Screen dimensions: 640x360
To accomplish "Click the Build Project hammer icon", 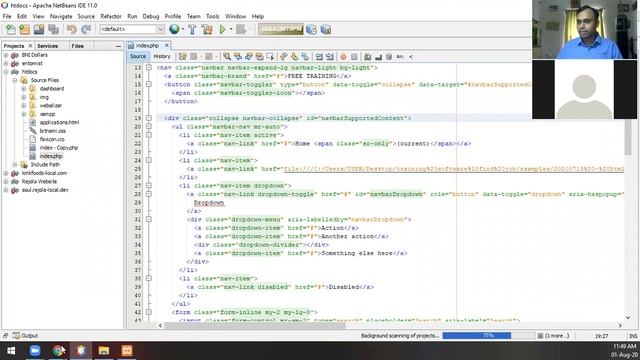I will click(x=192, y=29).
